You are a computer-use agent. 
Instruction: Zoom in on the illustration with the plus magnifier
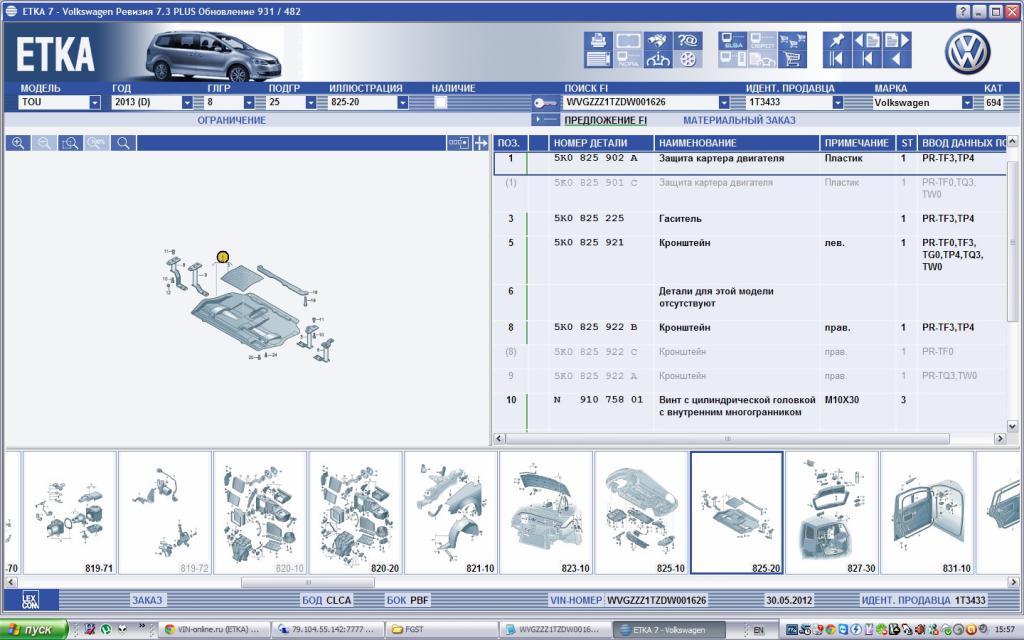18,143
